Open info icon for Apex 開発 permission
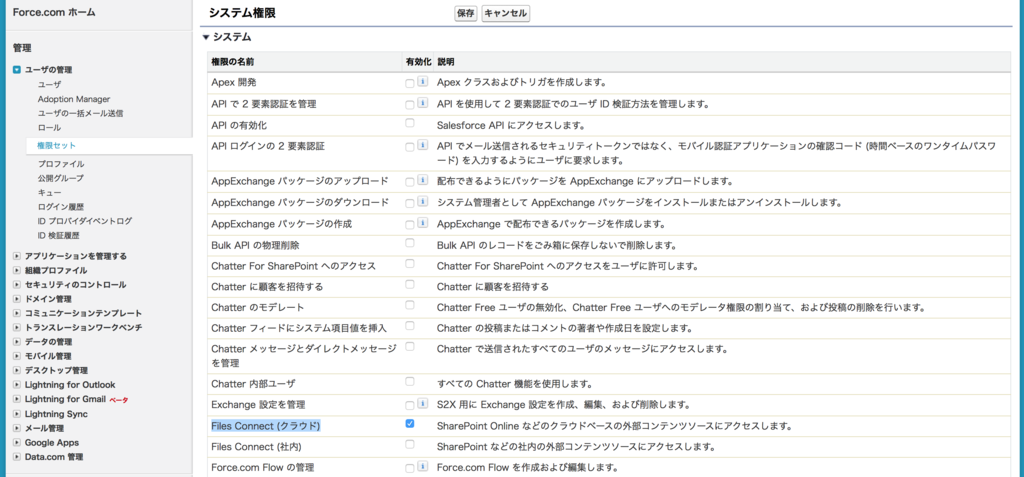The width and height of the screenshot is (1024, 477). (x=422, y=82)
